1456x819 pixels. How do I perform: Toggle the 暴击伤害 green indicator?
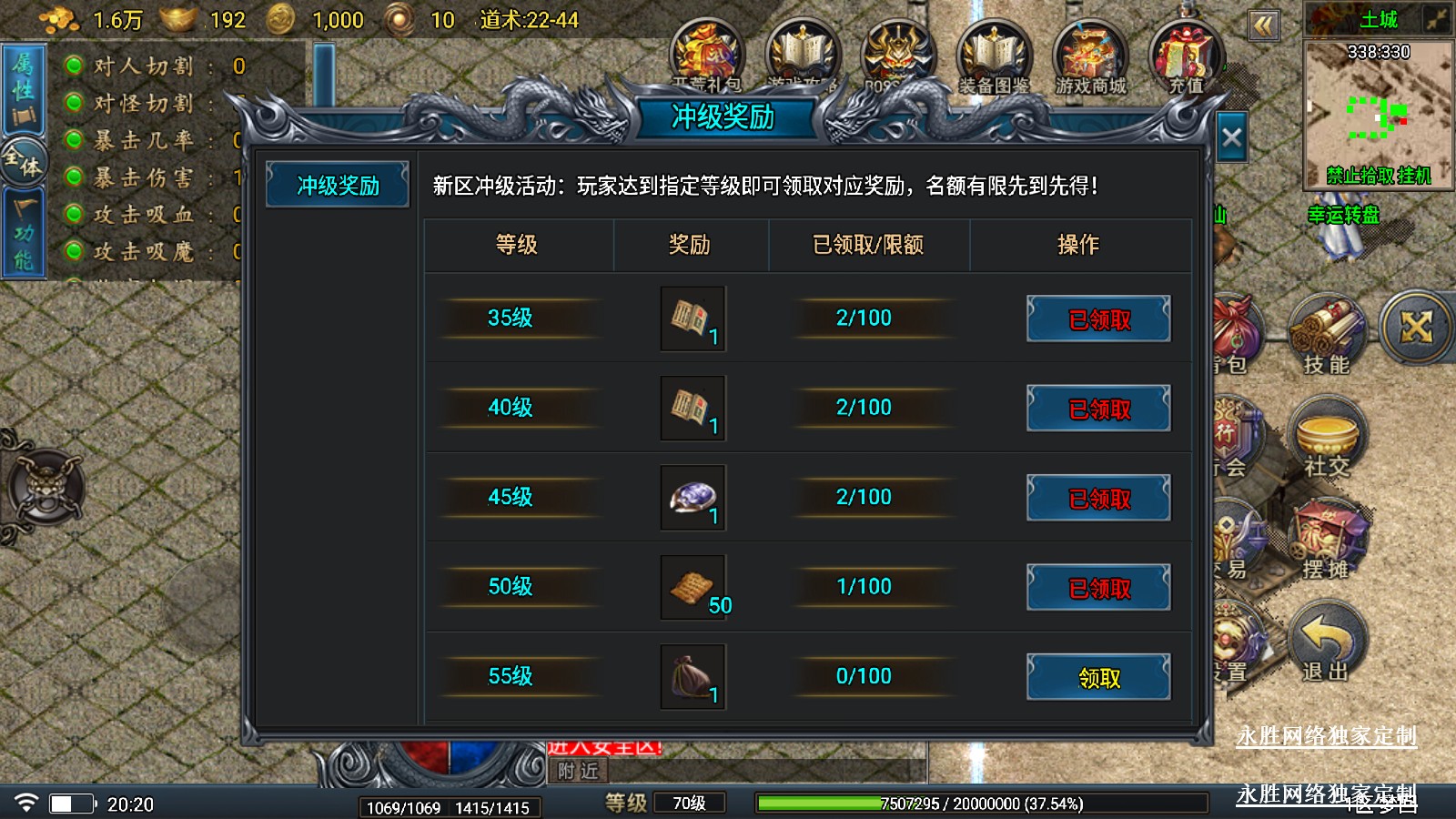tap(74, 177)
